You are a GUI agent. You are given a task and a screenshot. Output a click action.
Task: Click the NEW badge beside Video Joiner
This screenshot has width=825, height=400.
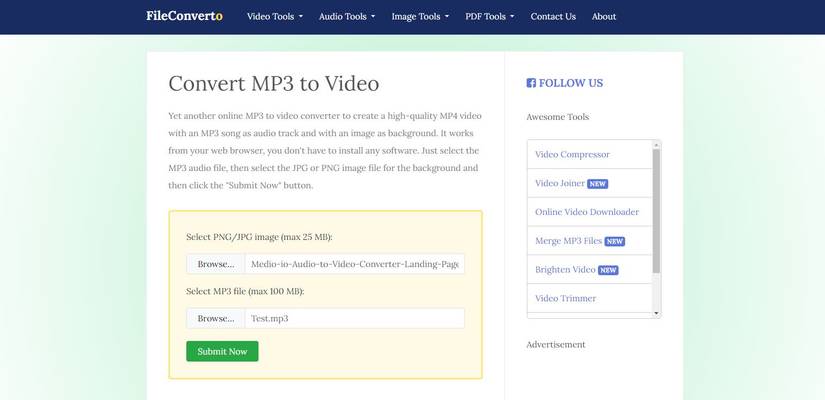tap(597, 184)
